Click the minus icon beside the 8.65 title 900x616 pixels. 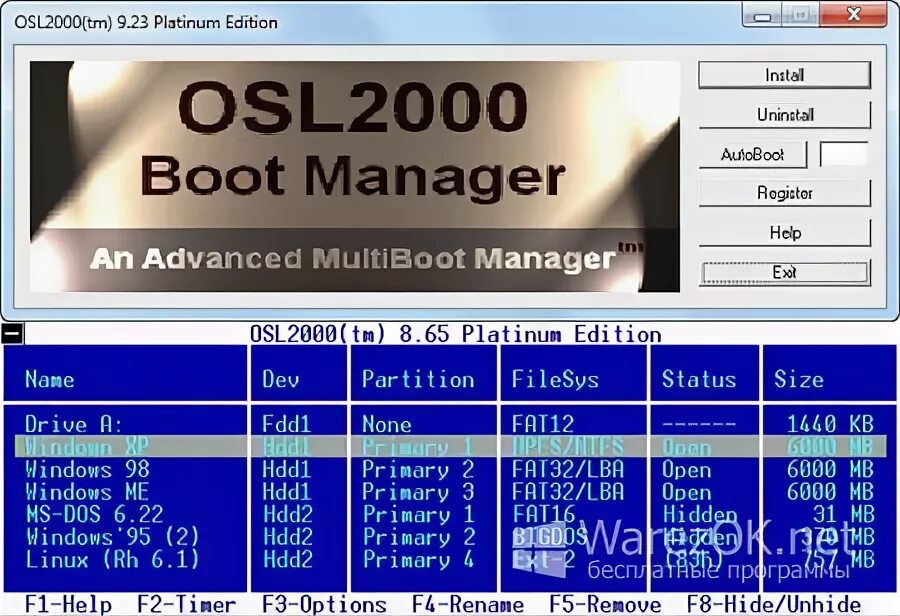[13, 334]
